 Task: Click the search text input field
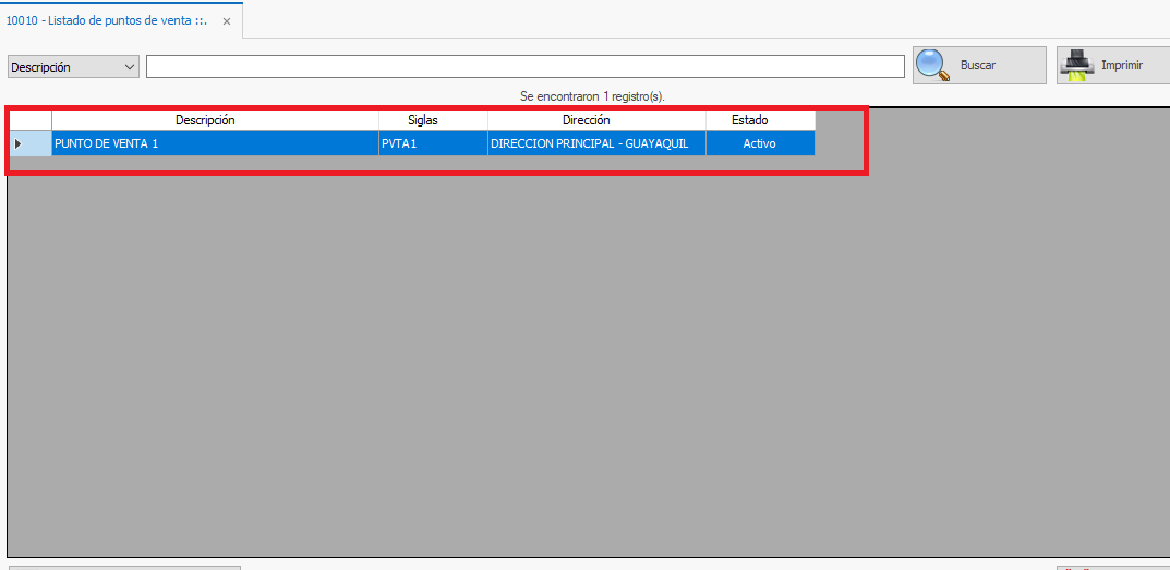tap(525, 67)
